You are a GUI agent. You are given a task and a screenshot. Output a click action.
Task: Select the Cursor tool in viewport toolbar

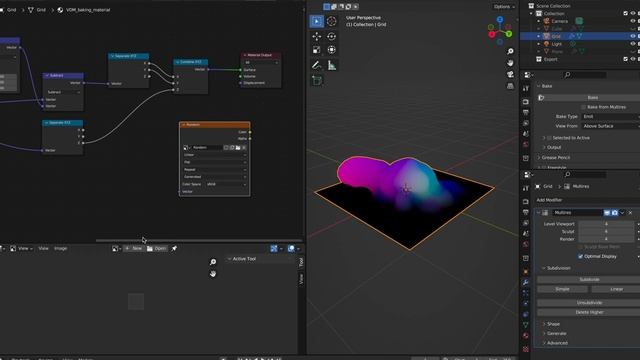(x=331, y=21)
